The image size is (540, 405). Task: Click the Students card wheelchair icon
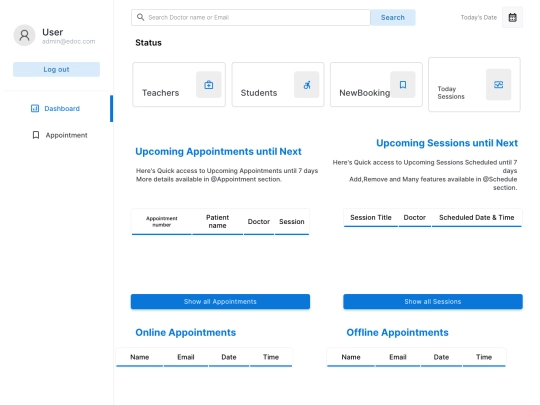(x=307, y=85)
